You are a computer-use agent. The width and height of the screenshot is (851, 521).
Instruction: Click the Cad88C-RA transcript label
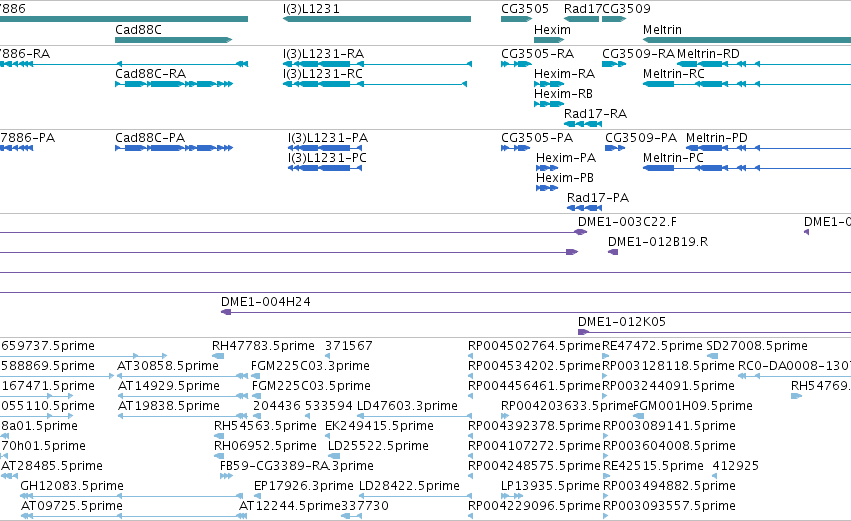[x=150, y=74]
